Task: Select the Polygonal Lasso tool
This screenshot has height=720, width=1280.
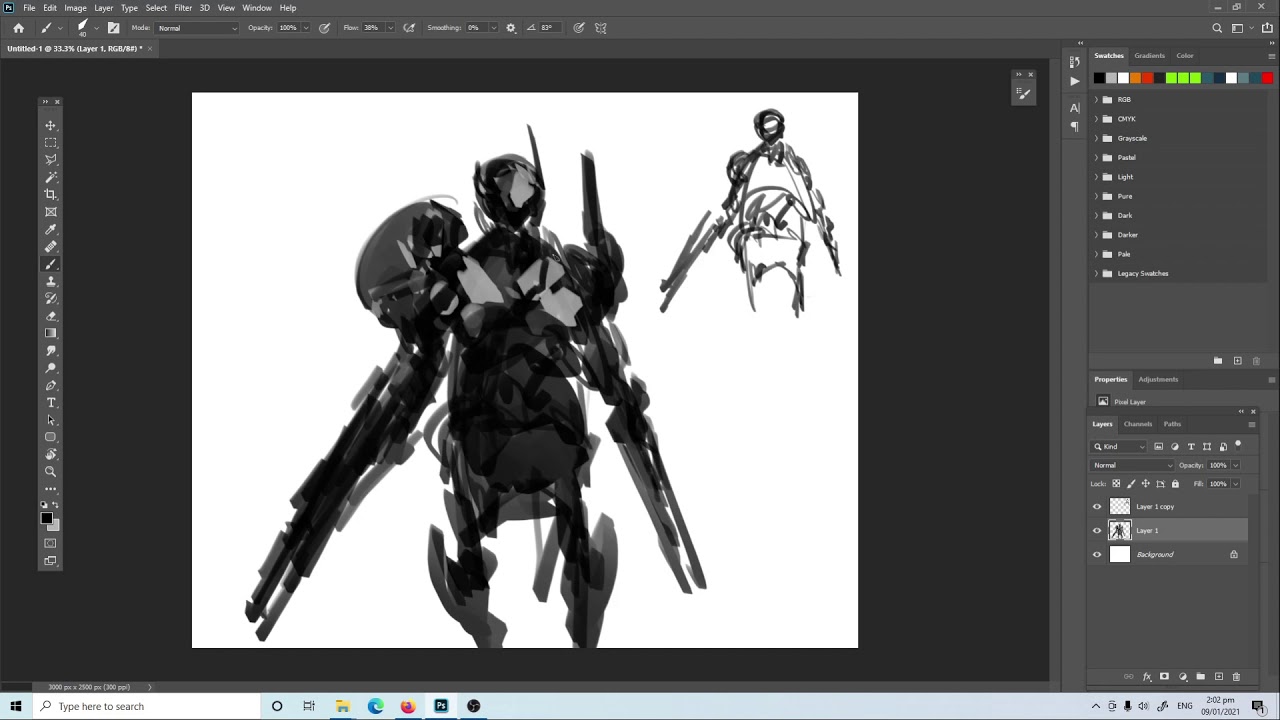Action: coord(51,160)
